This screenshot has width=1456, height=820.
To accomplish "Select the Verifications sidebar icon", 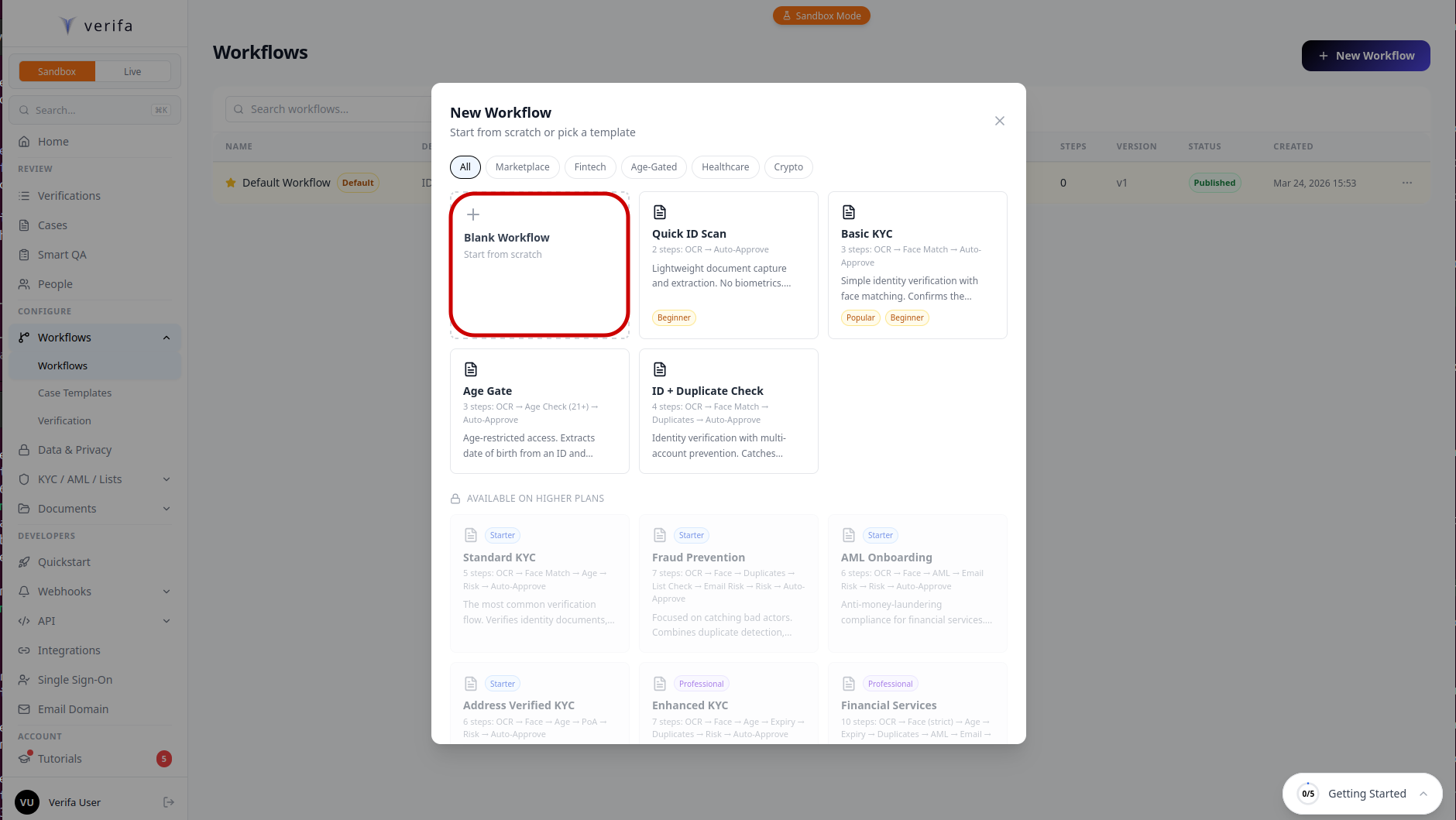I will (x=24, y=195).
